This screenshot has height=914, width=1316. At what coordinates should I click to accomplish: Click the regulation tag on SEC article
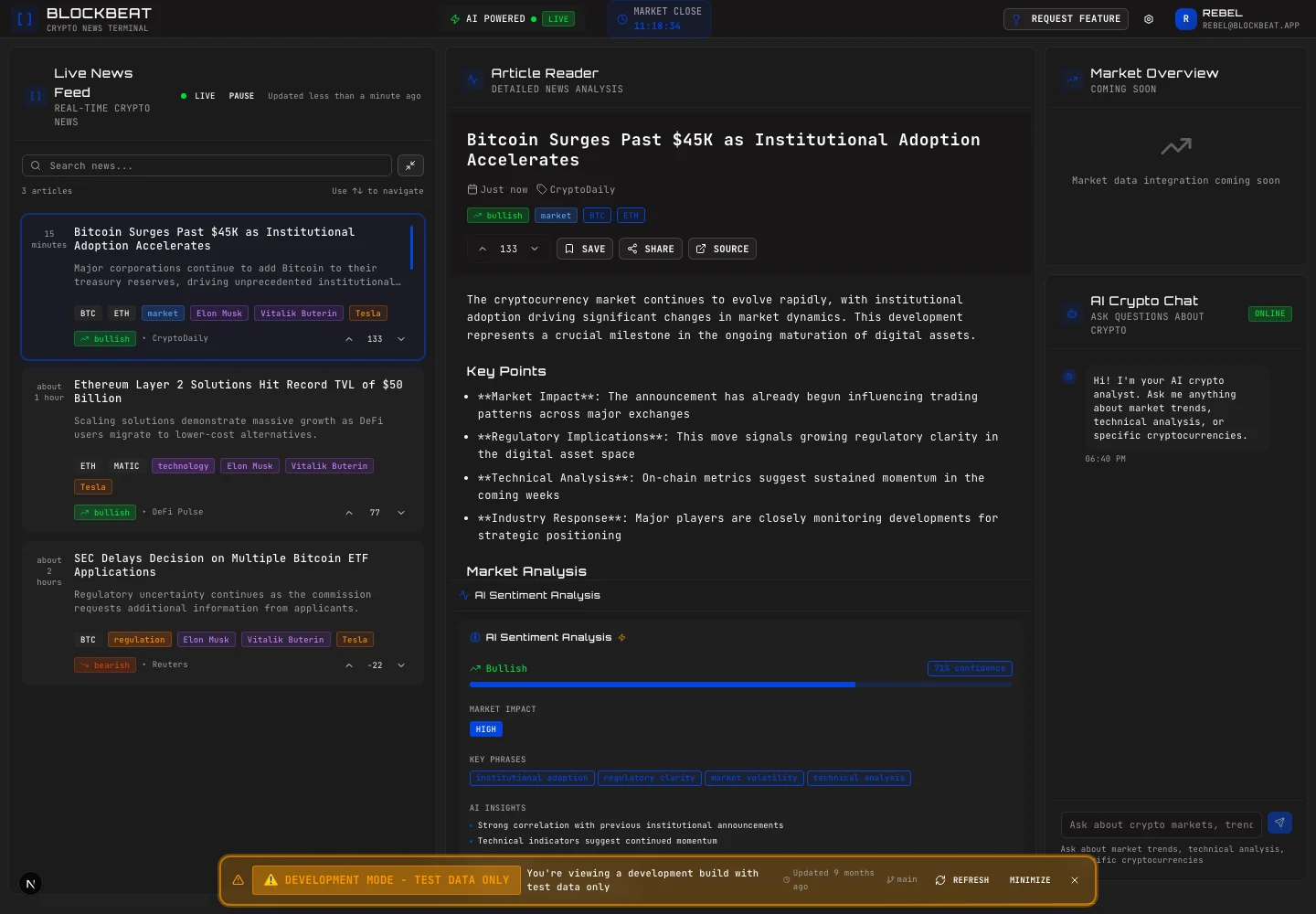(140, 640)
